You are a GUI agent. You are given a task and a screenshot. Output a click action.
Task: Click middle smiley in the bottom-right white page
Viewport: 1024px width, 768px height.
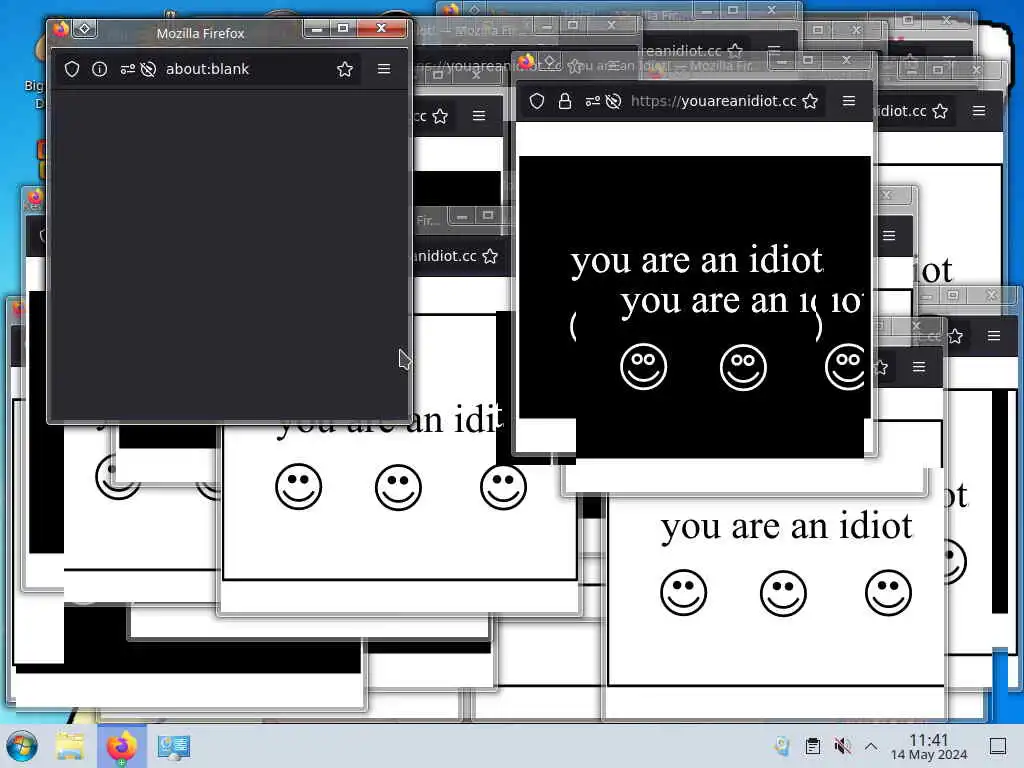click(784, 593)
